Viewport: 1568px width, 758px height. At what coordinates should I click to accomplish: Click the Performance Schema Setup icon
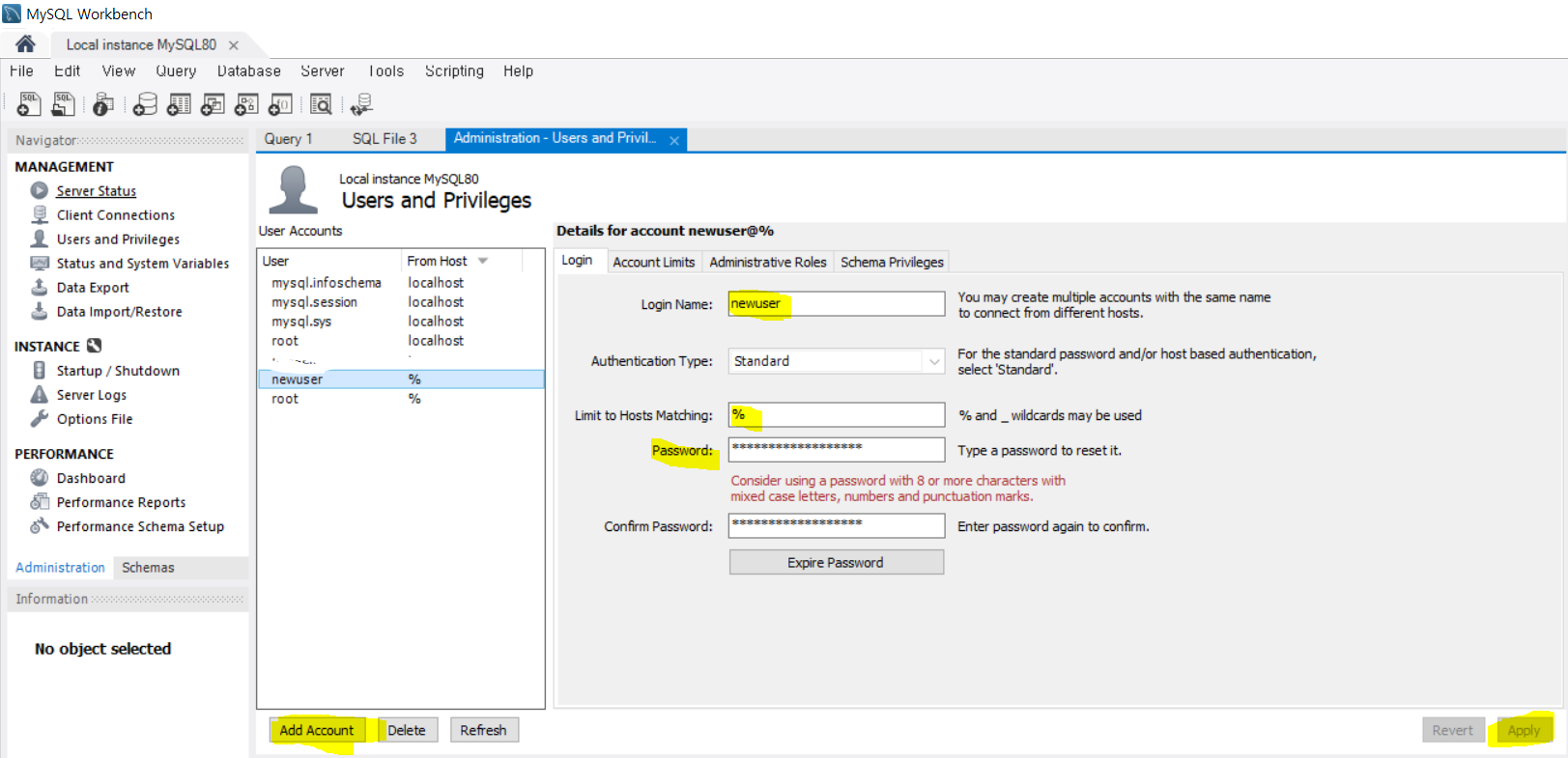coord(40,525)
